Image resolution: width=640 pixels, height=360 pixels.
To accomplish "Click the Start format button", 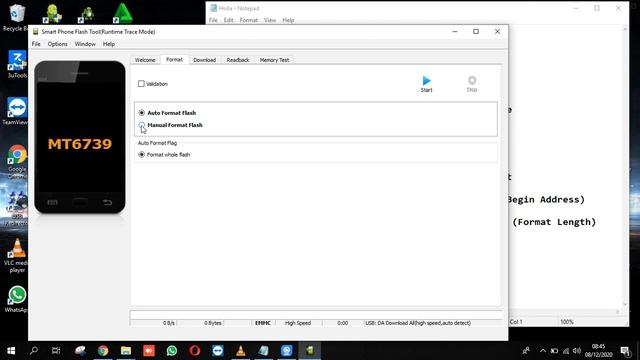I will 426,84.
